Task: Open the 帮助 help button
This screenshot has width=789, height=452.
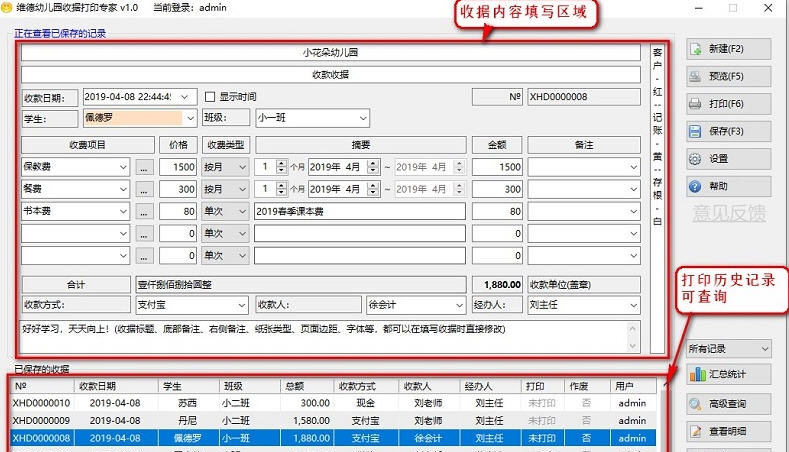Action: pyautogui.click(x=728, y=186)
